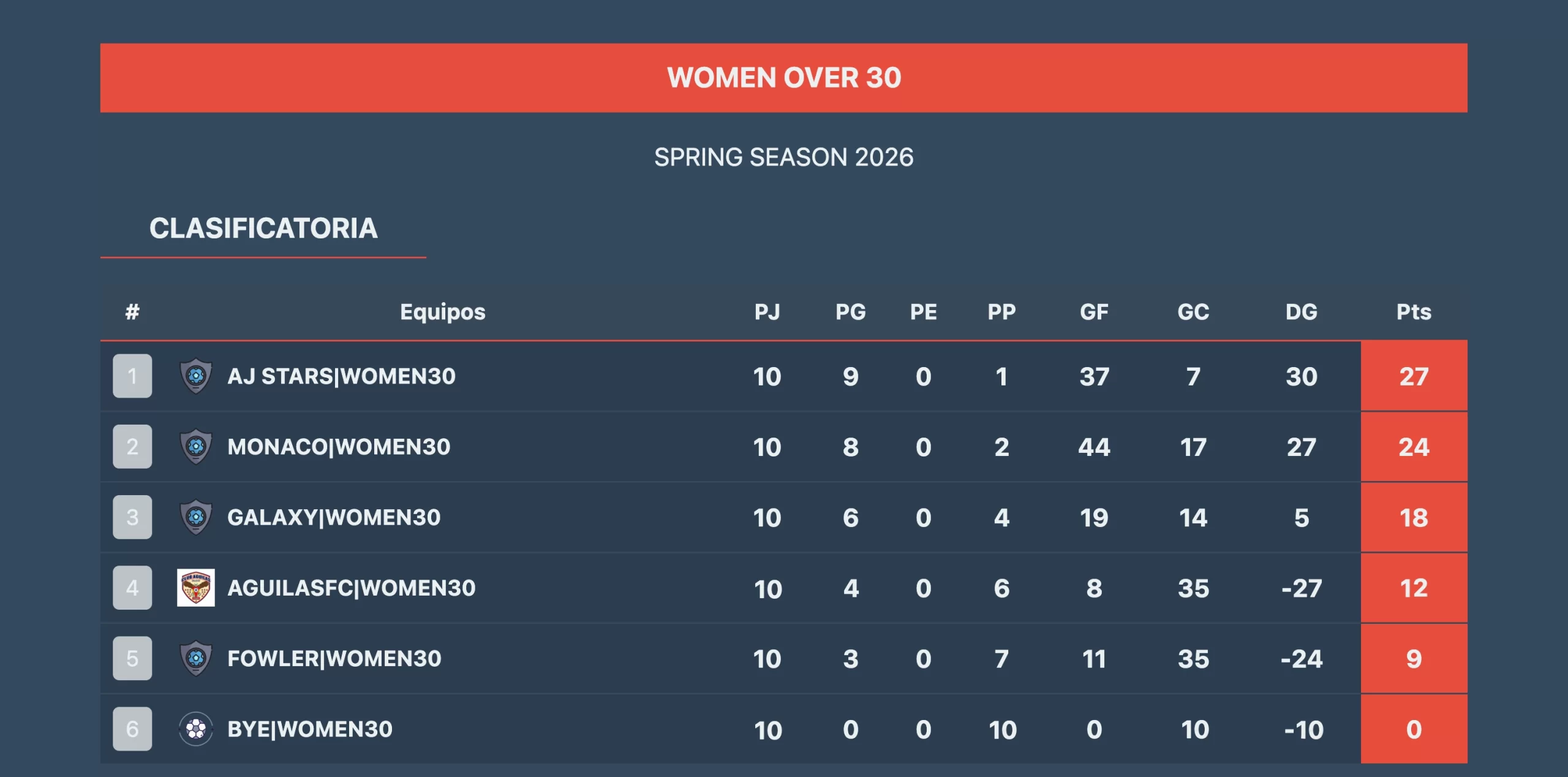
Task: Click the Monaco team shield icon
Action: point(195,447)
